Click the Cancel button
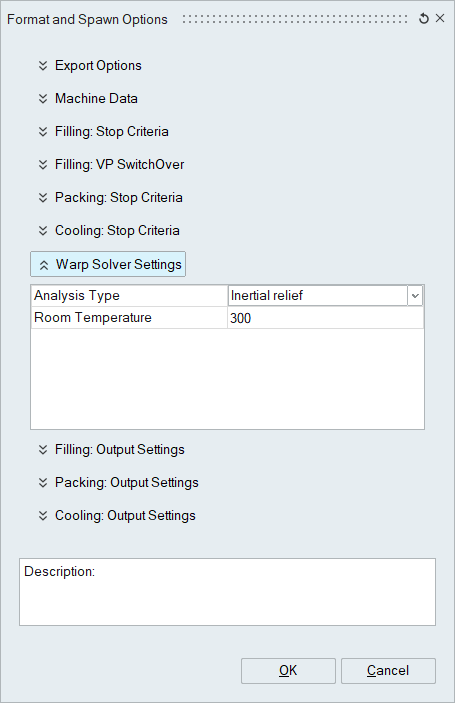The height and width of the screenshot is (703, 455). pyautogui.click(x=388, y=671)
